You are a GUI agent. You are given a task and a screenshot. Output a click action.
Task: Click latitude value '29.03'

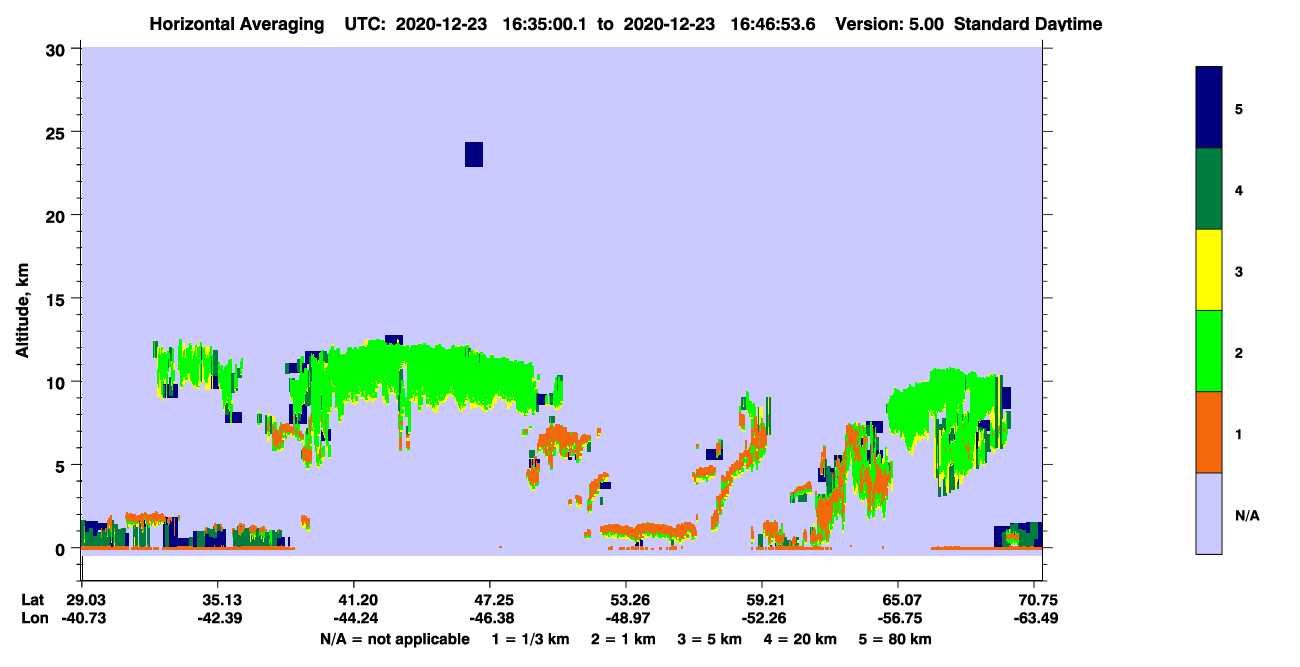coord(84,600)
